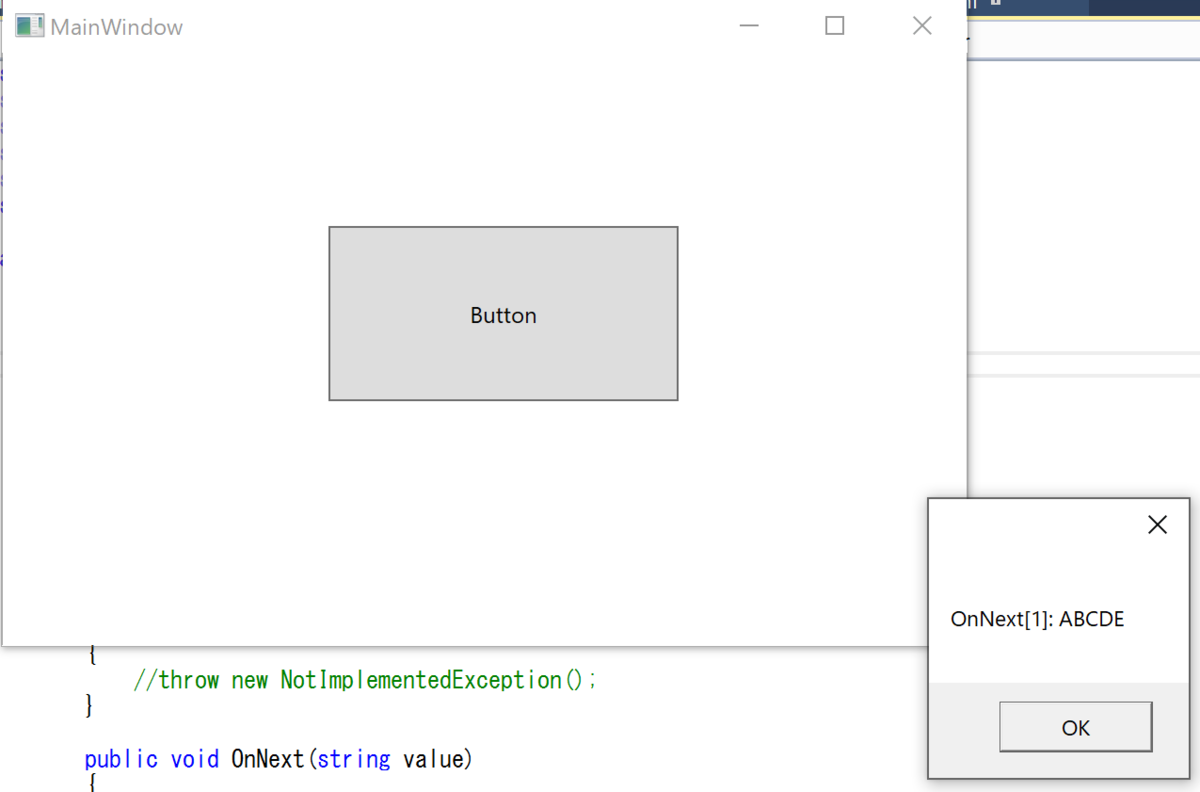
Task: Click the NotImplementedException comment line in code
Action: click(365, 680)
